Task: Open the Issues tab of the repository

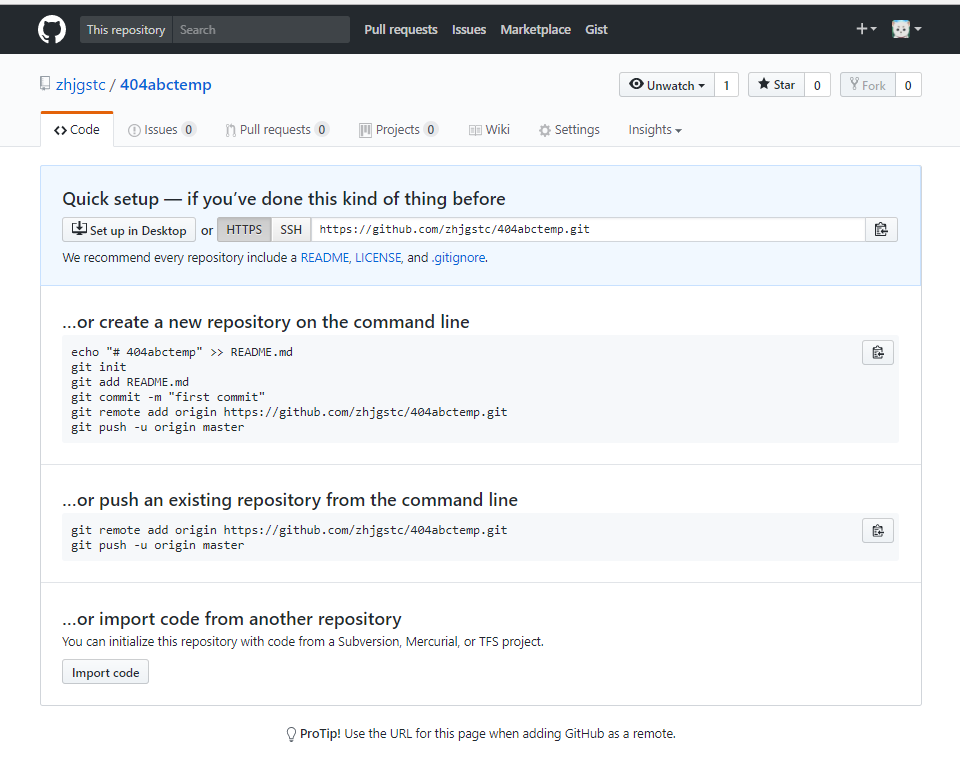Action: coord(162,130)
